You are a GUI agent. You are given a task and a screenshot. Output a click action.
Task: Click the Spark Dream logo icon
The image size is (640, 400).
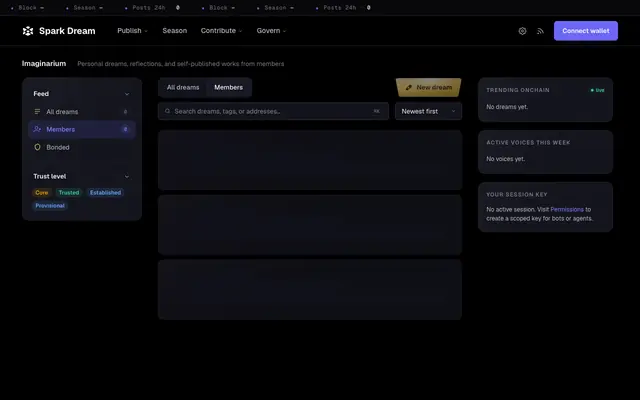click(28, 31)
